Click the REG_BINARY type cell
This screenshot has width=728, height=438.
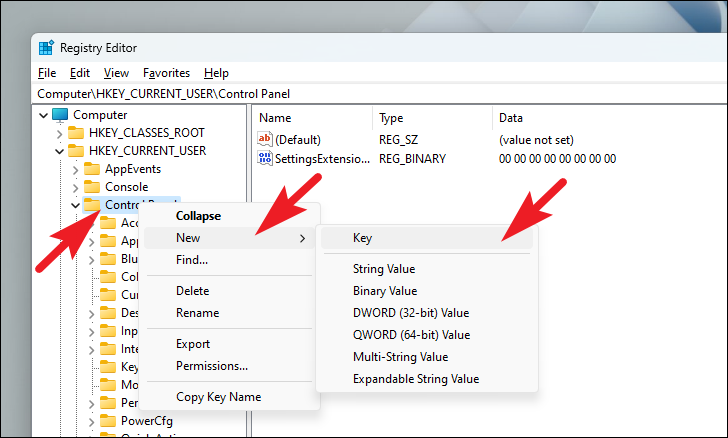click(412, 159)
